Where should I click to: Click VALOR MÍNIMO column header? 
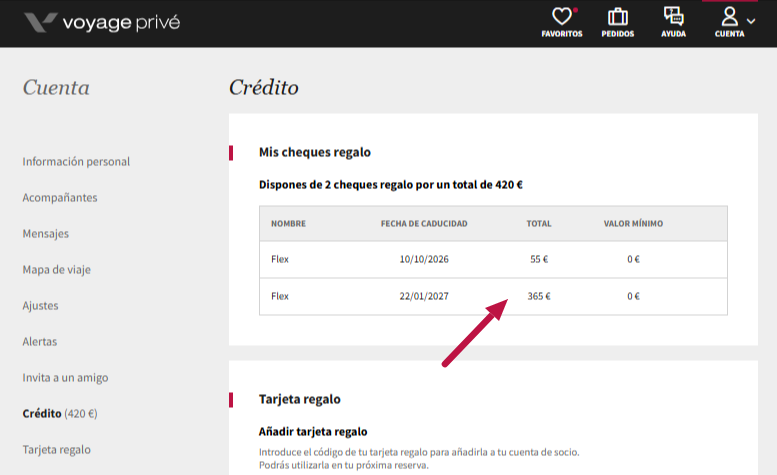[633, 224]
